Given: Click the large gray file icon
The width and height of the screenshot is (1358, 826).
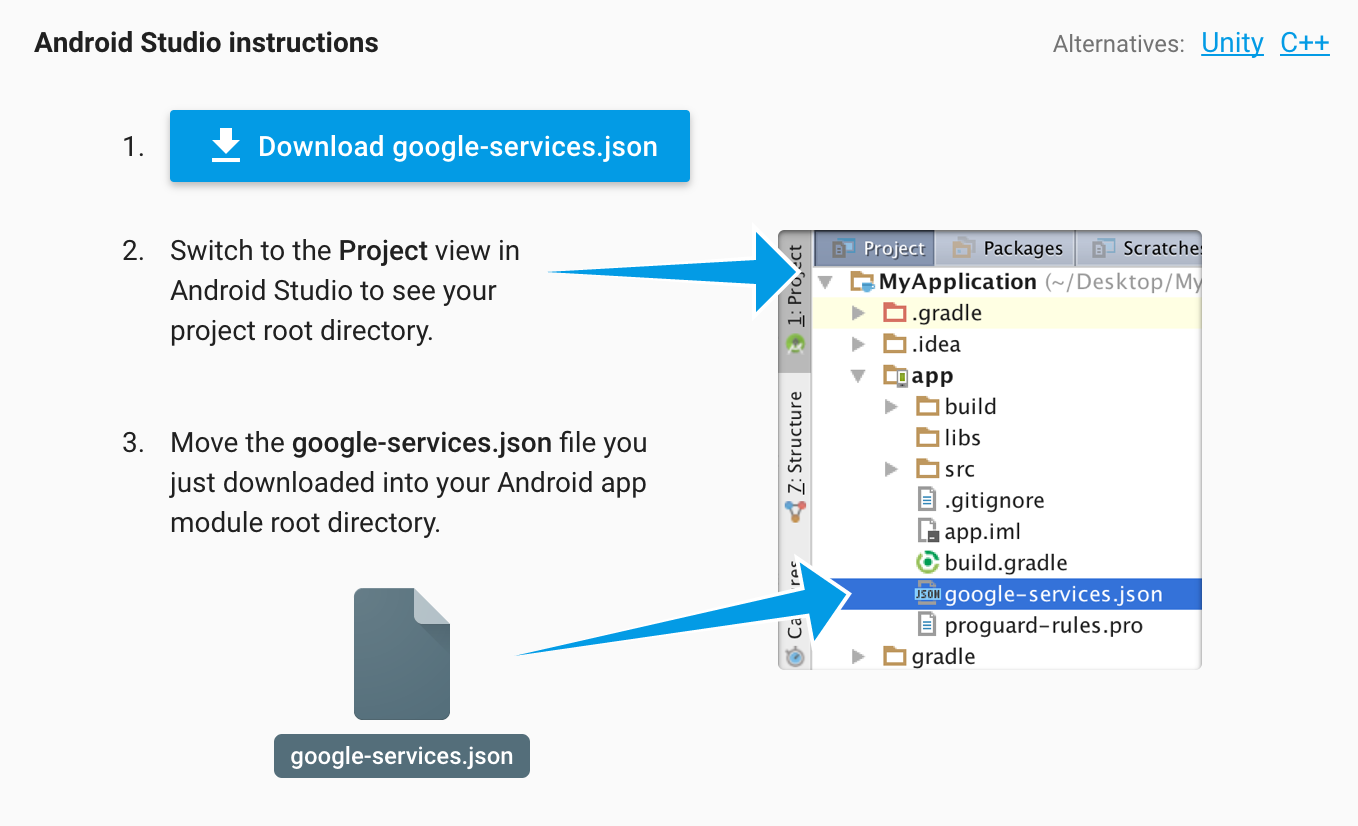Looking at the screenshot, I should point(402,654).
